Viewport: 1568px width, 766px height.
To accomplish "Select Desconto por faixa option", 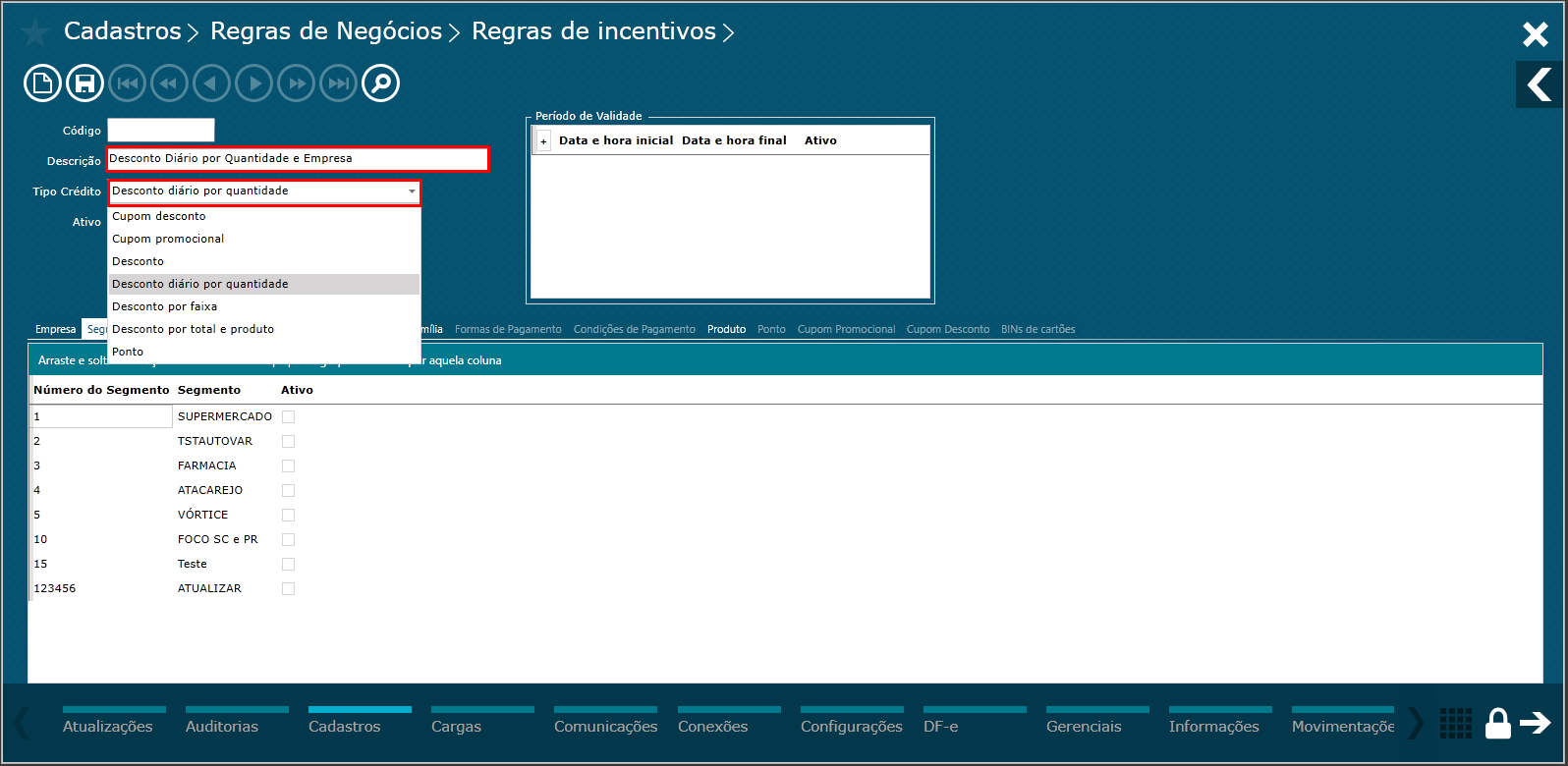I will click(263, 306).
